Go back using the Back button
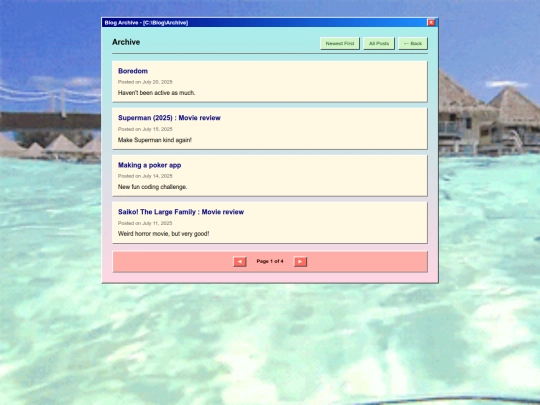The width and height of the screenshot is (540, 405). coord(413,43)
